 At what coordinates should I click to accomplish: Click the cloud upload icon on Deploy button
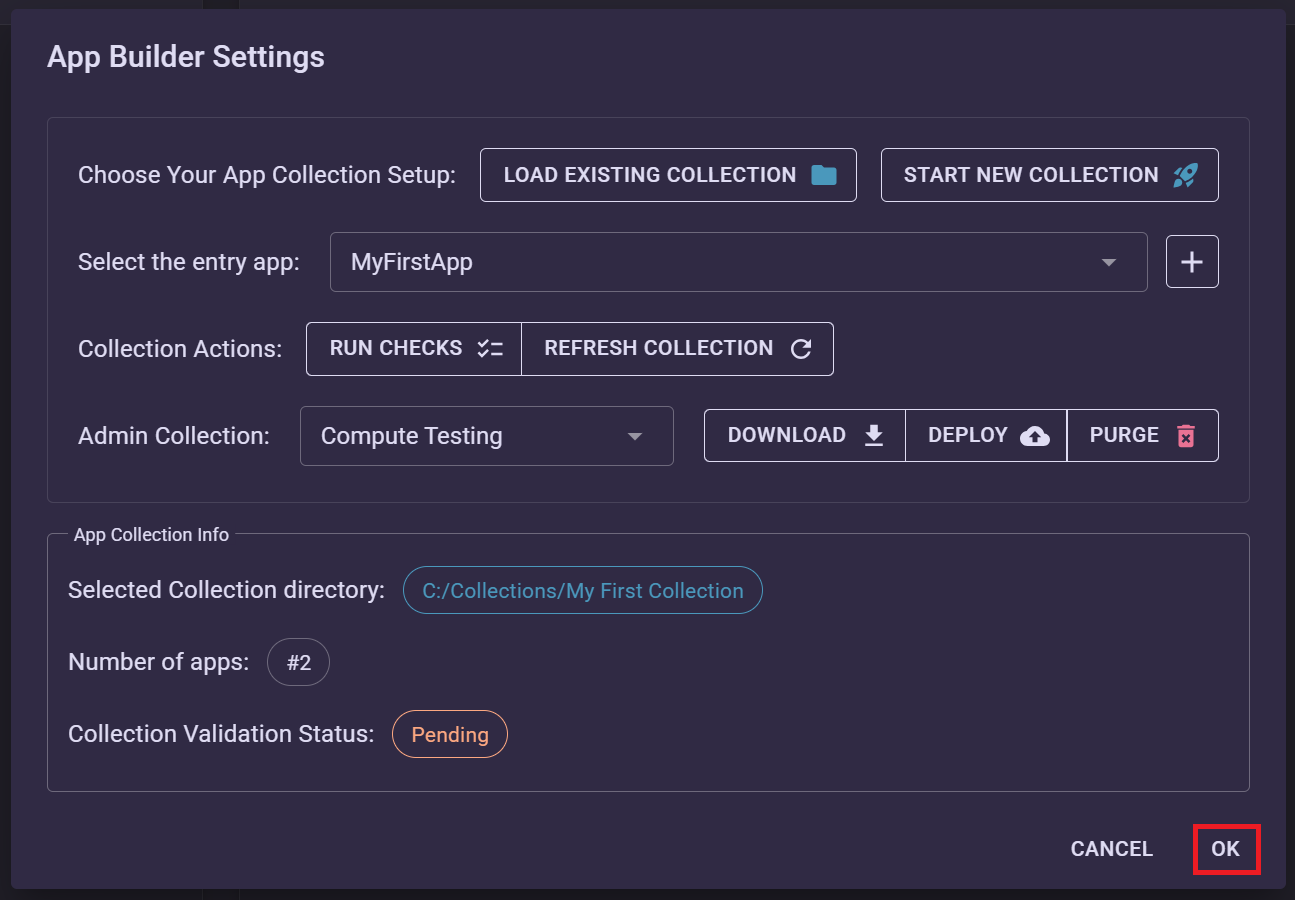pyautogui.click(x=1035, y=435)
